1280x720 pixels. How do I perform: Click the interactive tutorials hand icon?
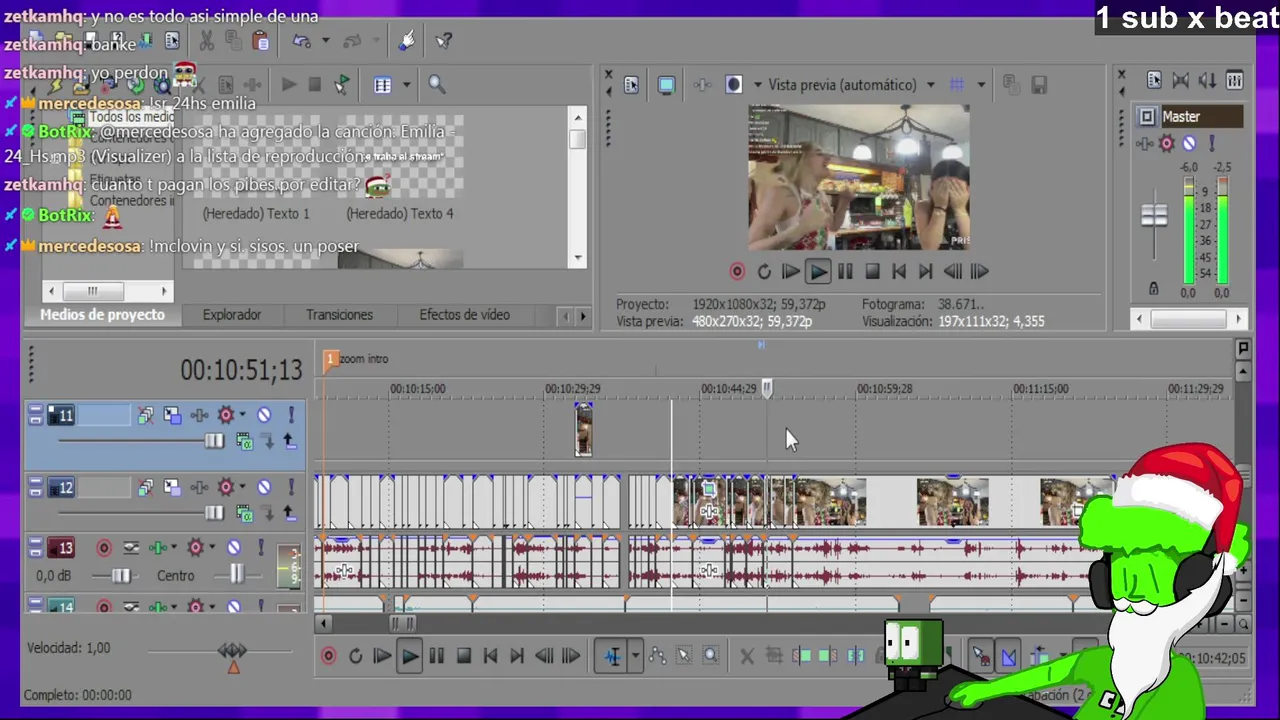(x=406, y=41)
